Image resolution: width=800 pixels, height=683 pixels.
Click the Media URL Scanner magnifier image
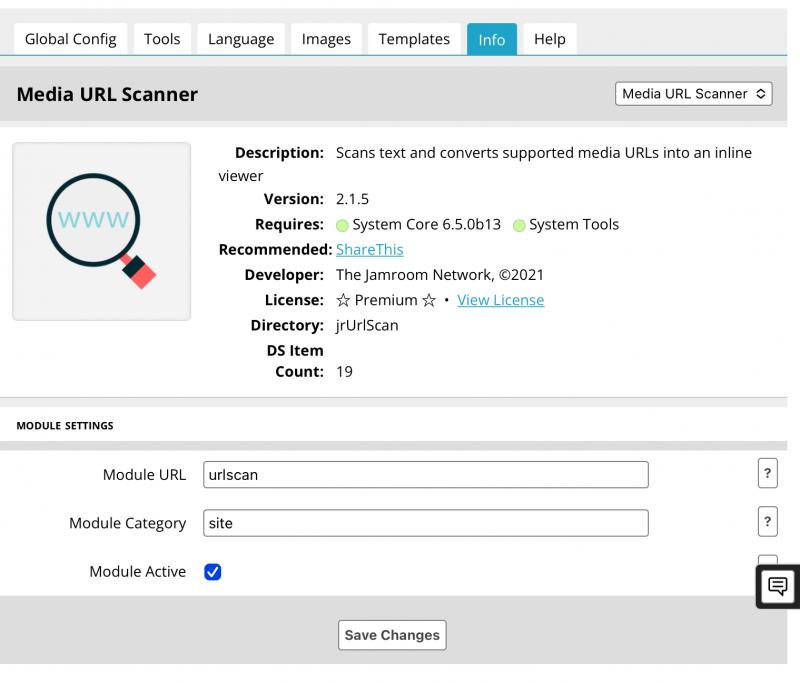tap(101, 231)
